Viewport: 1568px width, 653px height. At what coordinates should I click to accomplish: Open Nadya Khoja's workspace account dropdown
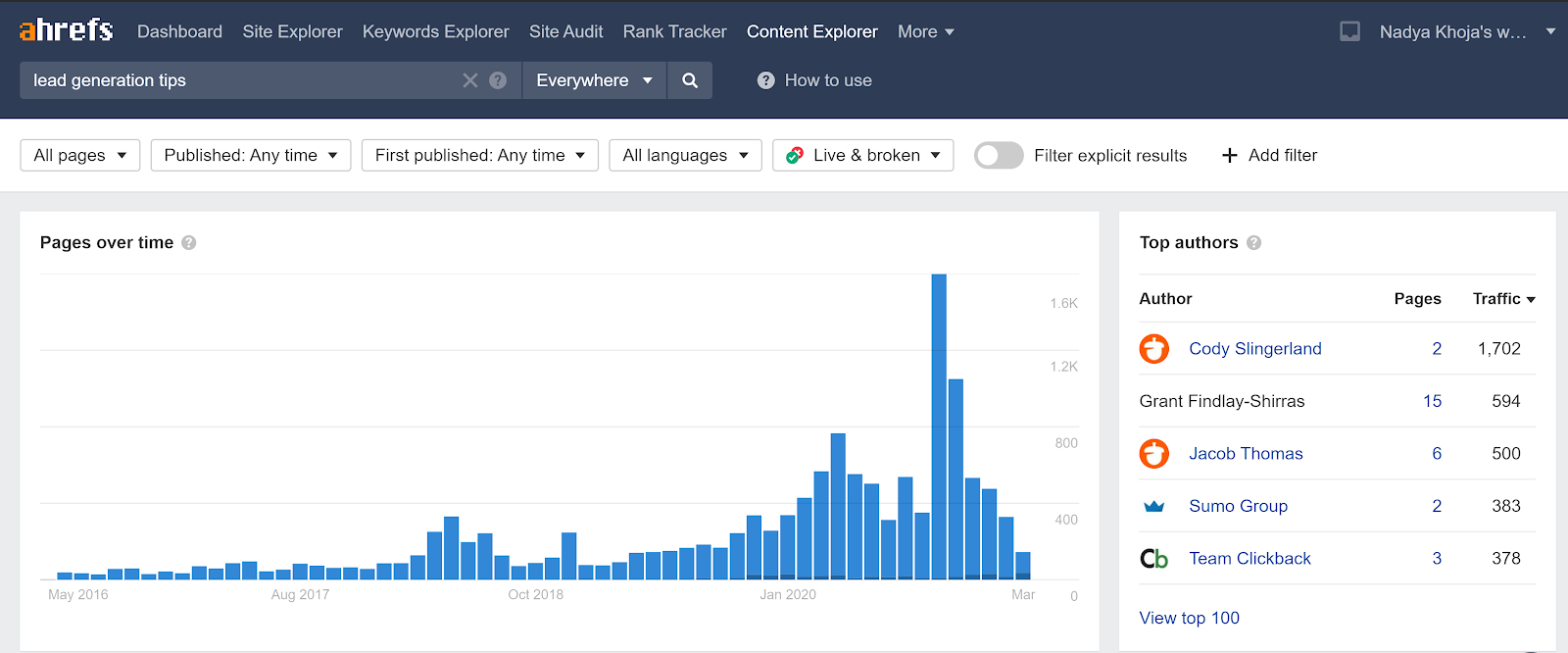pyautogui.click(x=1467, y=31)
